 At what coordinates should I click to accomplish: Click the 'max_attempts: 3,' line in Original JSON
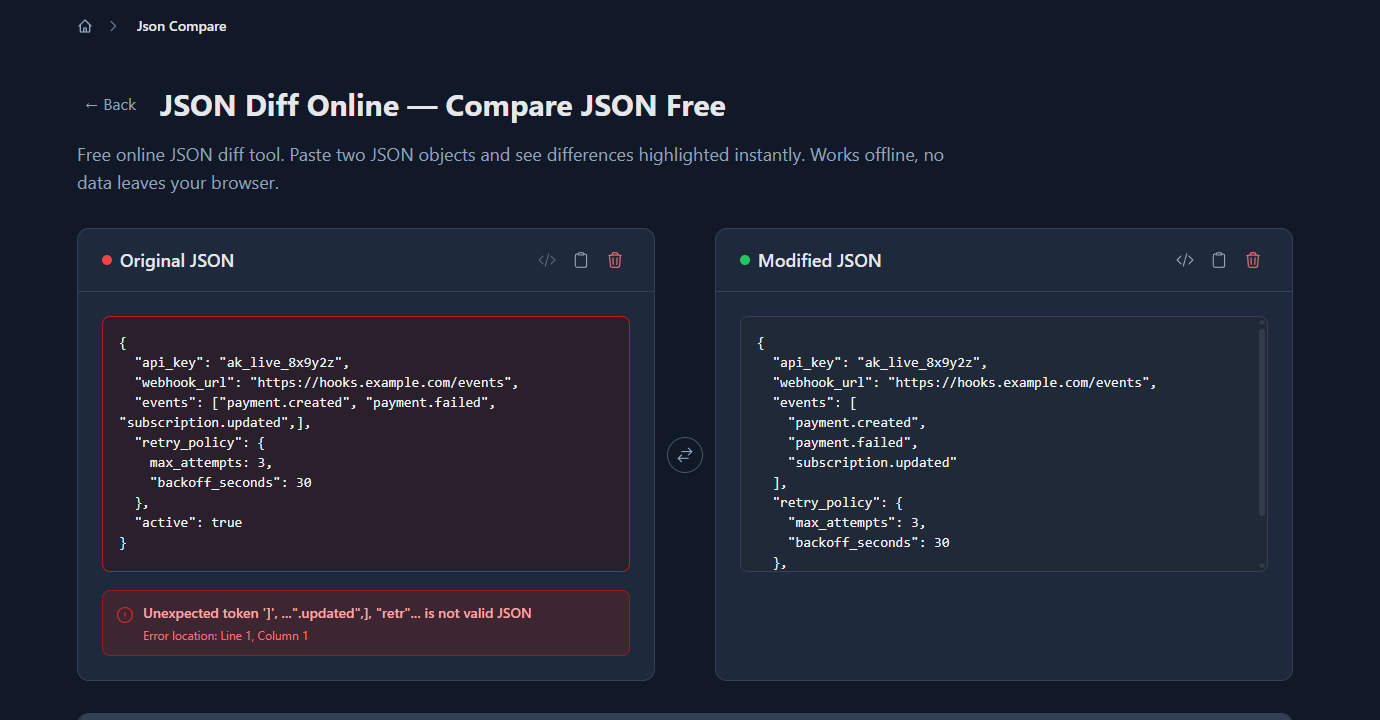211,463
